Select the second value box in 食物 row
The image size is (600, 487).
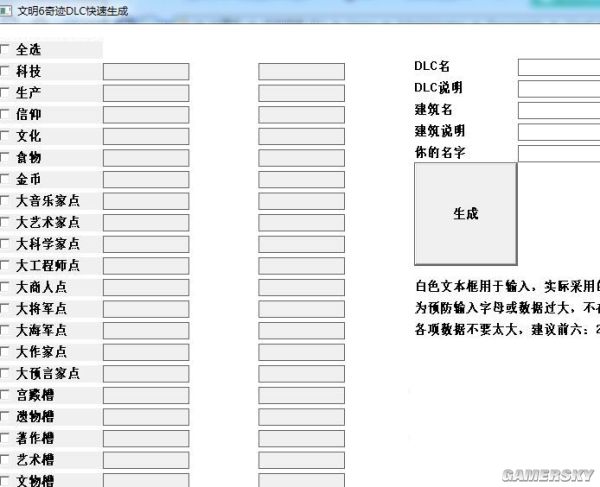click(x=302, y=158)
